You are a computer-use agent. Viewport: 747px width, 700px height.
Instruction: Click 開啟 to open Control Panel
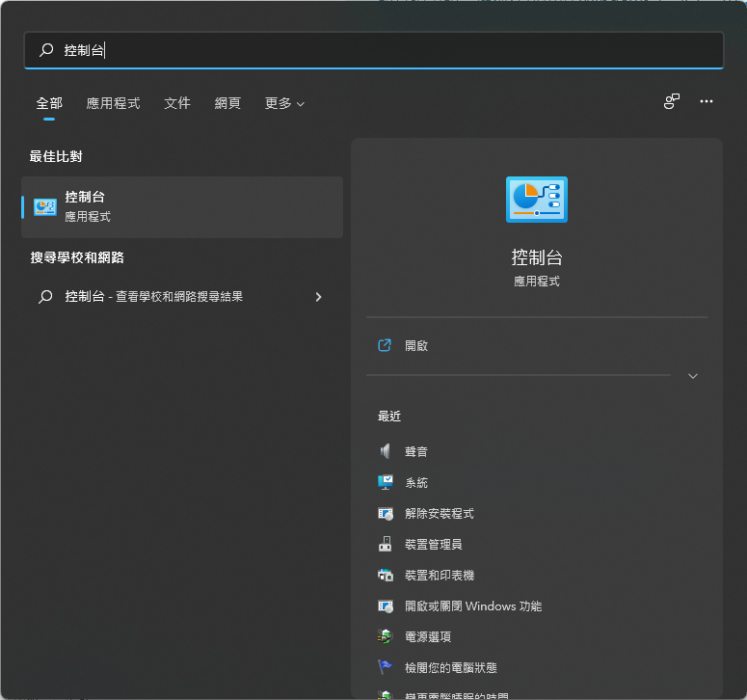coord(416,345)
